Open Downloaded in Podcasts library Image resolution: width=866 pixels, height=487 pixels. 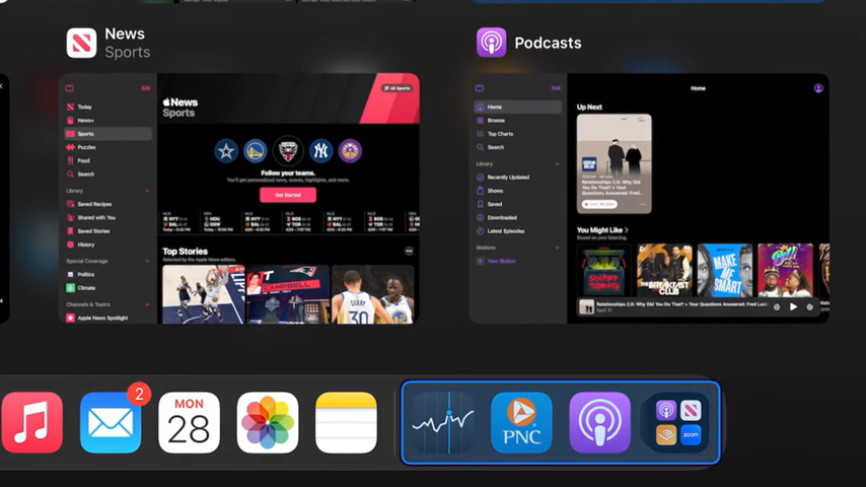click(x=518, y=218)
